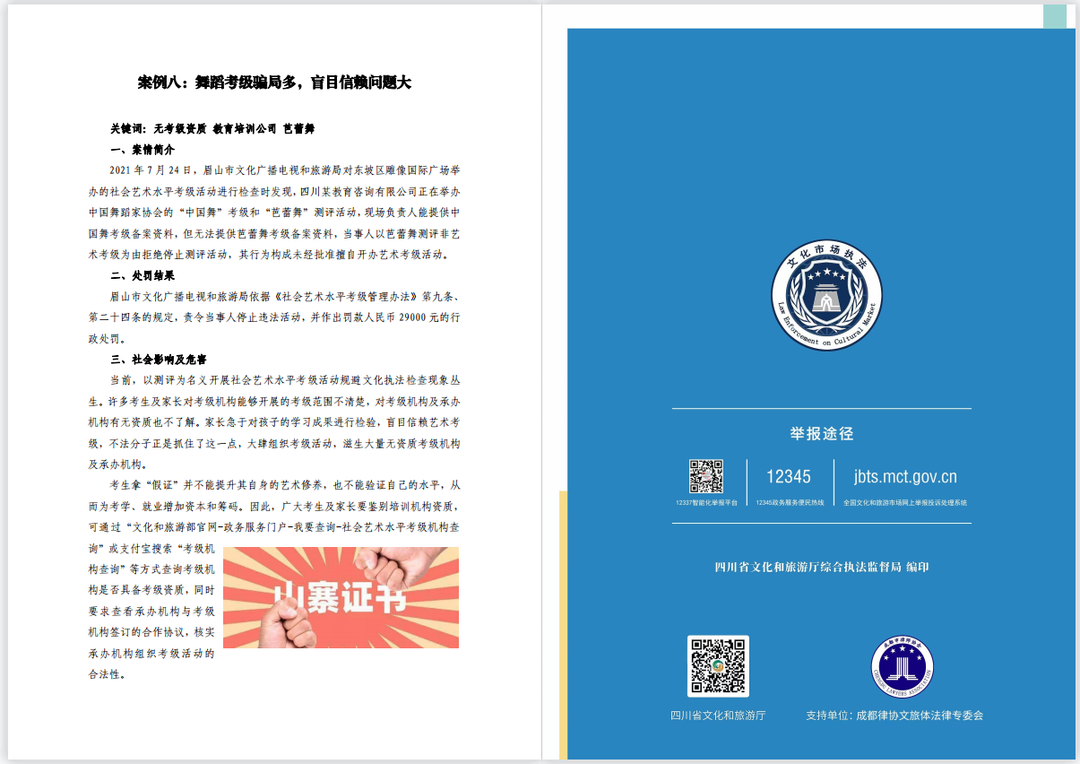Click the heading 一、案情简介
The image size is (1080, 764).
click(x=143, y=149)
